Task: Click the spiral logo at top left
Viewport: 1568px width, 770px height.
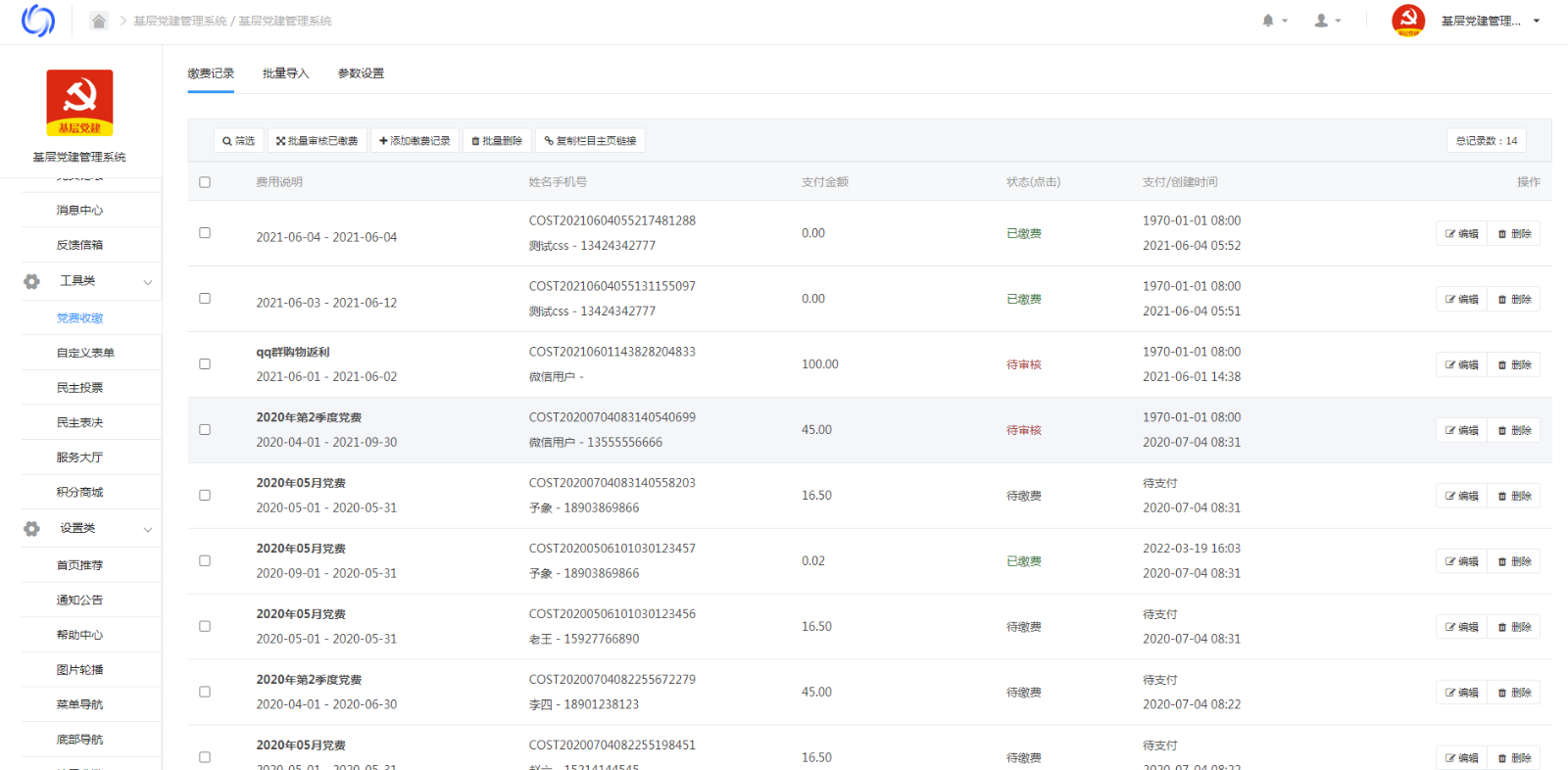Action: tap(38, 21)
